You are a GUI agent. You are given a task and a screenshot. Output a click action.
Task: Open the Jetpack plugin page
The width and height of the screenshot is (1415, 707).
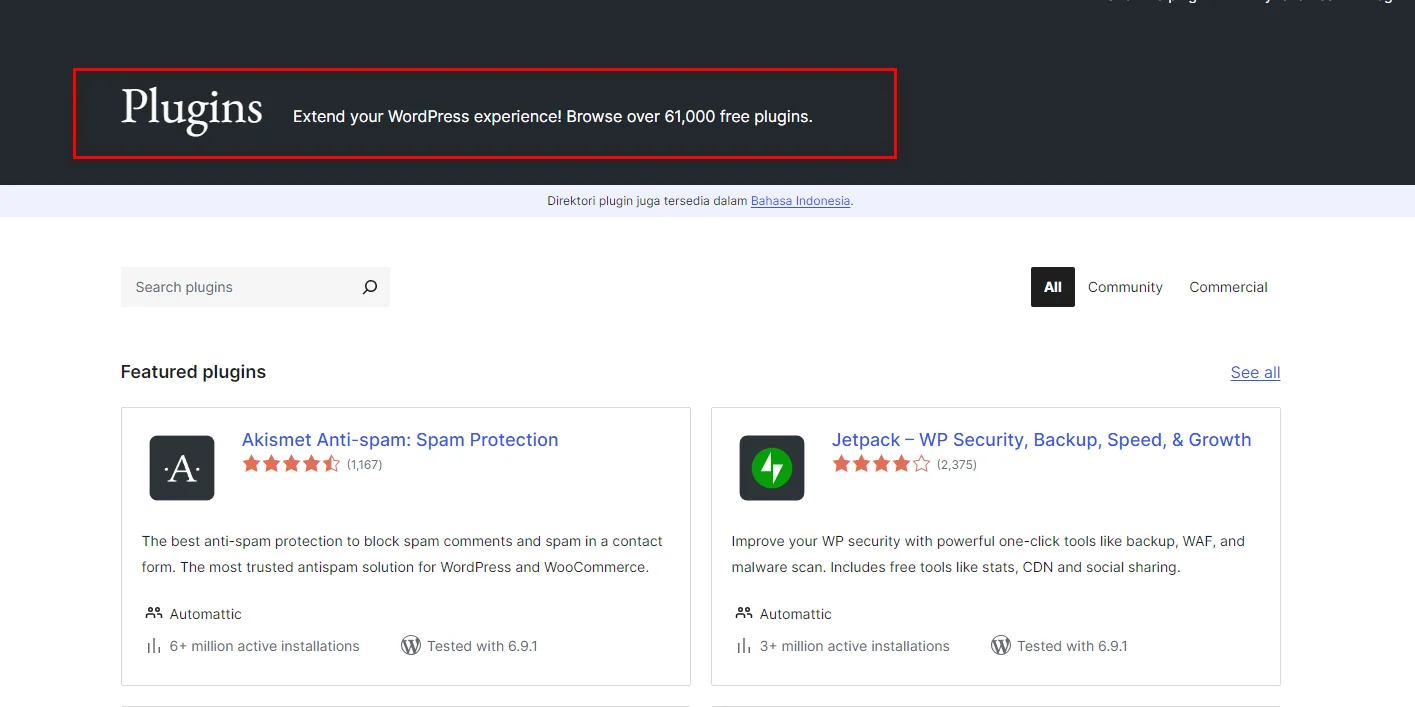tap(1041, 439)
